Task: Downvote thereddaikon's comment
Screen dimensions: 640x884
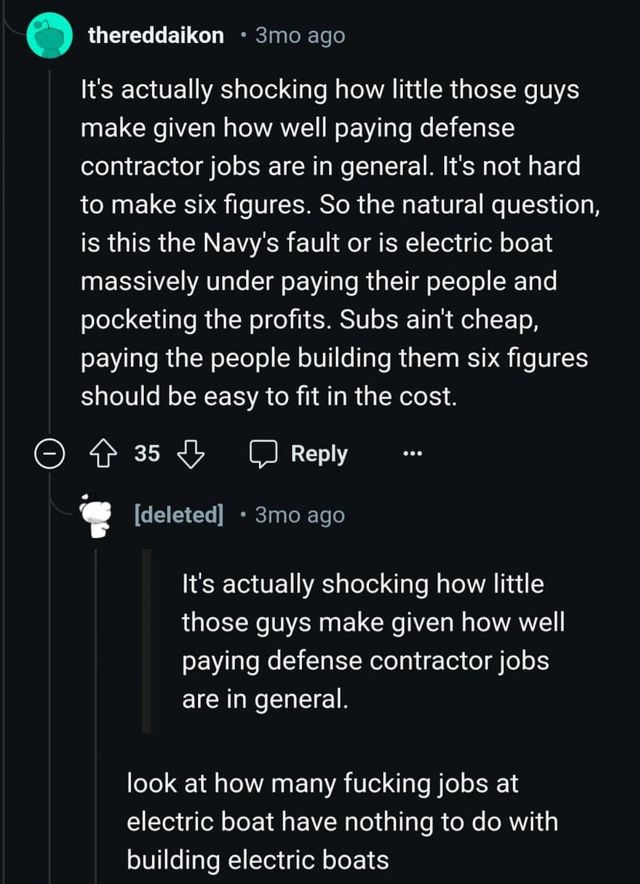Action: point(188,454)
